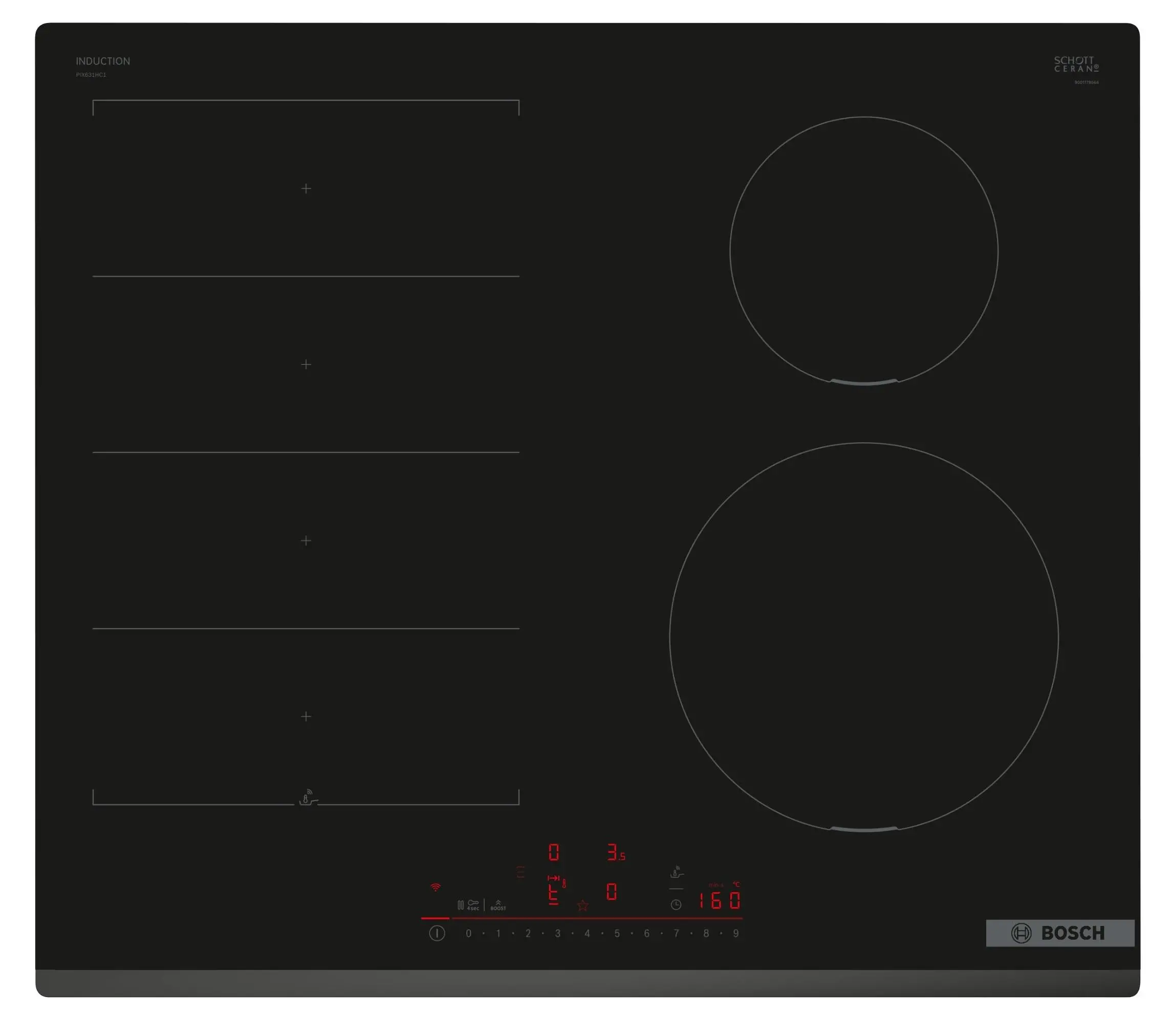Tap the star favourite function icon
The height and width of the screenshot is (1036, 1171).
pyautogui.click(x=582, y=906)
